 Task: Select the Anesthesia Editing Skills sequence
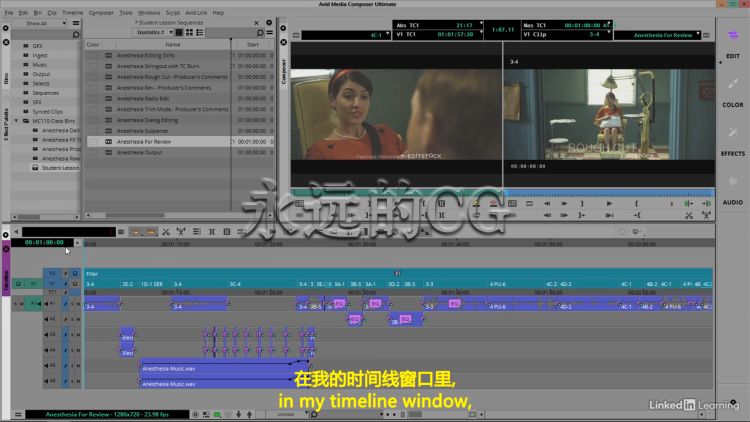tap(145, 56)
